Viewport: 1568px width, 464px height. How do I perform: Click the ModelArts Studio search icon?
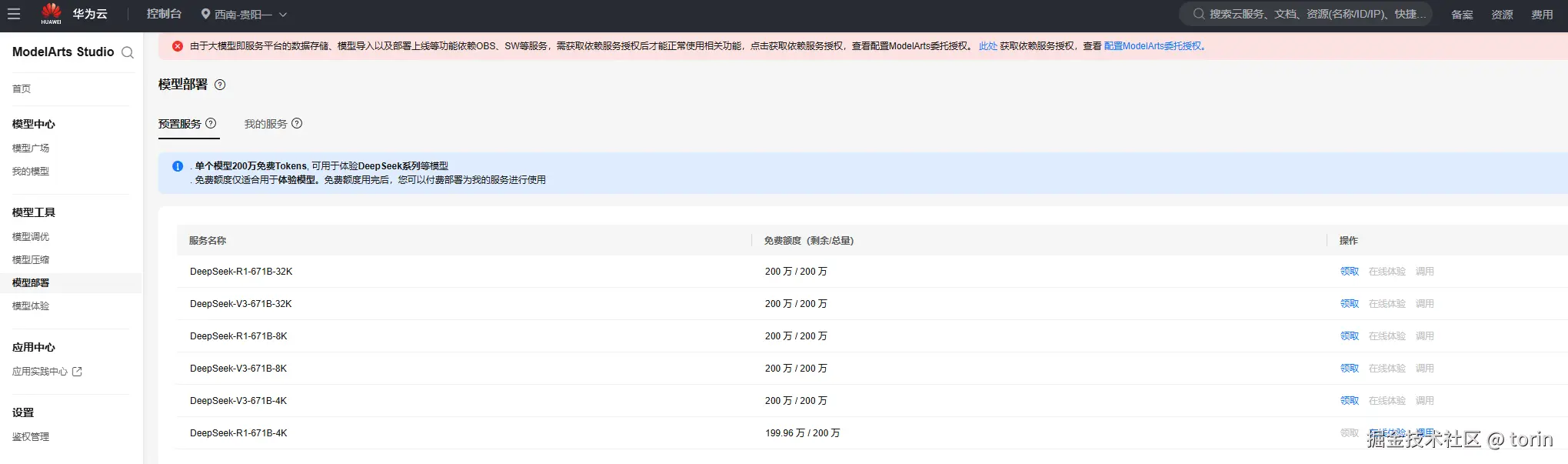click(128, 52)
